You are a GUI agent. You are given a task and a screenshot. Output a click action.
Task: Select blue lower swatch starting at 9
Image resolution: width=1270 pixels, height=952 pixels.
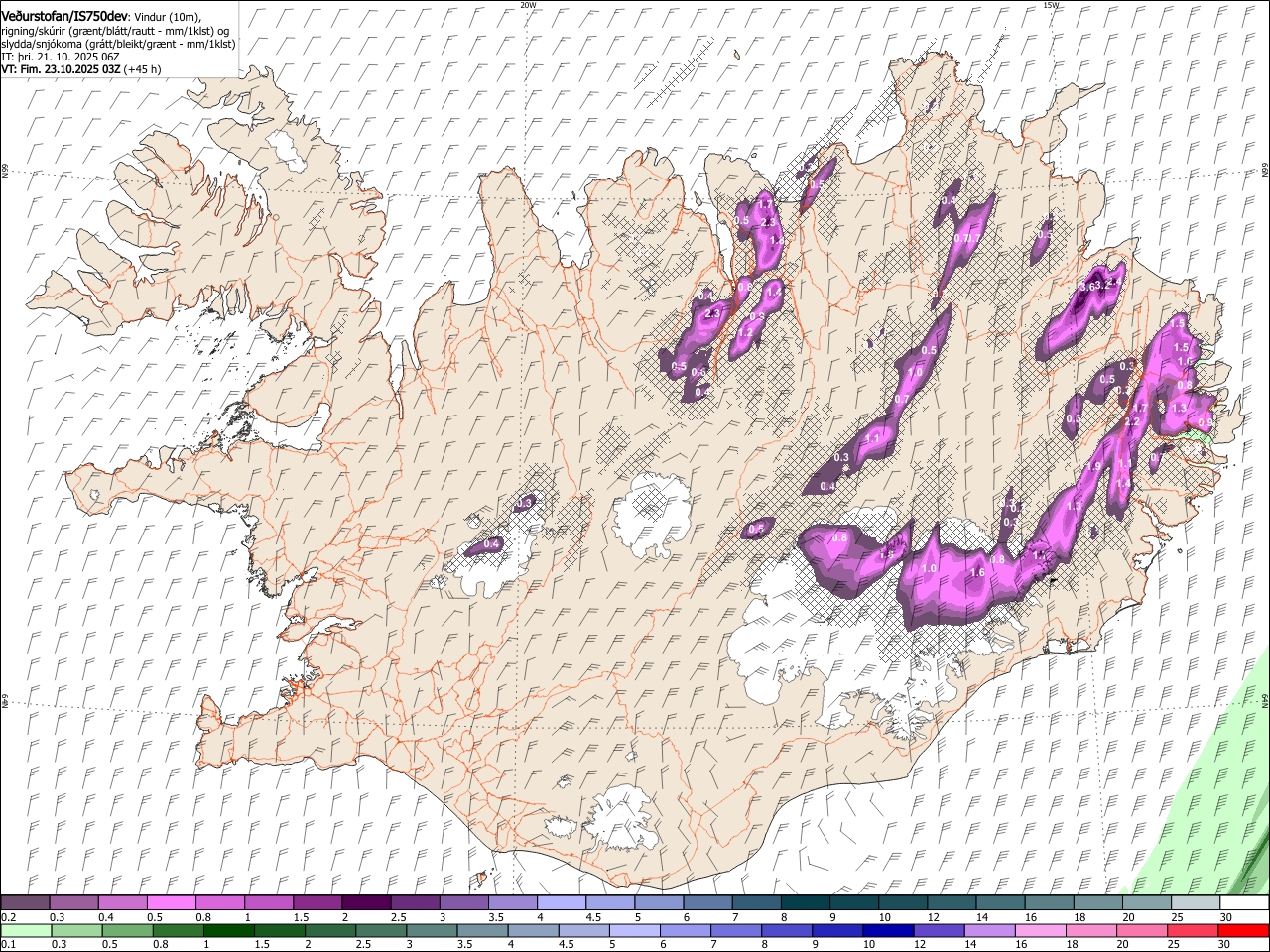click(837, 931)
